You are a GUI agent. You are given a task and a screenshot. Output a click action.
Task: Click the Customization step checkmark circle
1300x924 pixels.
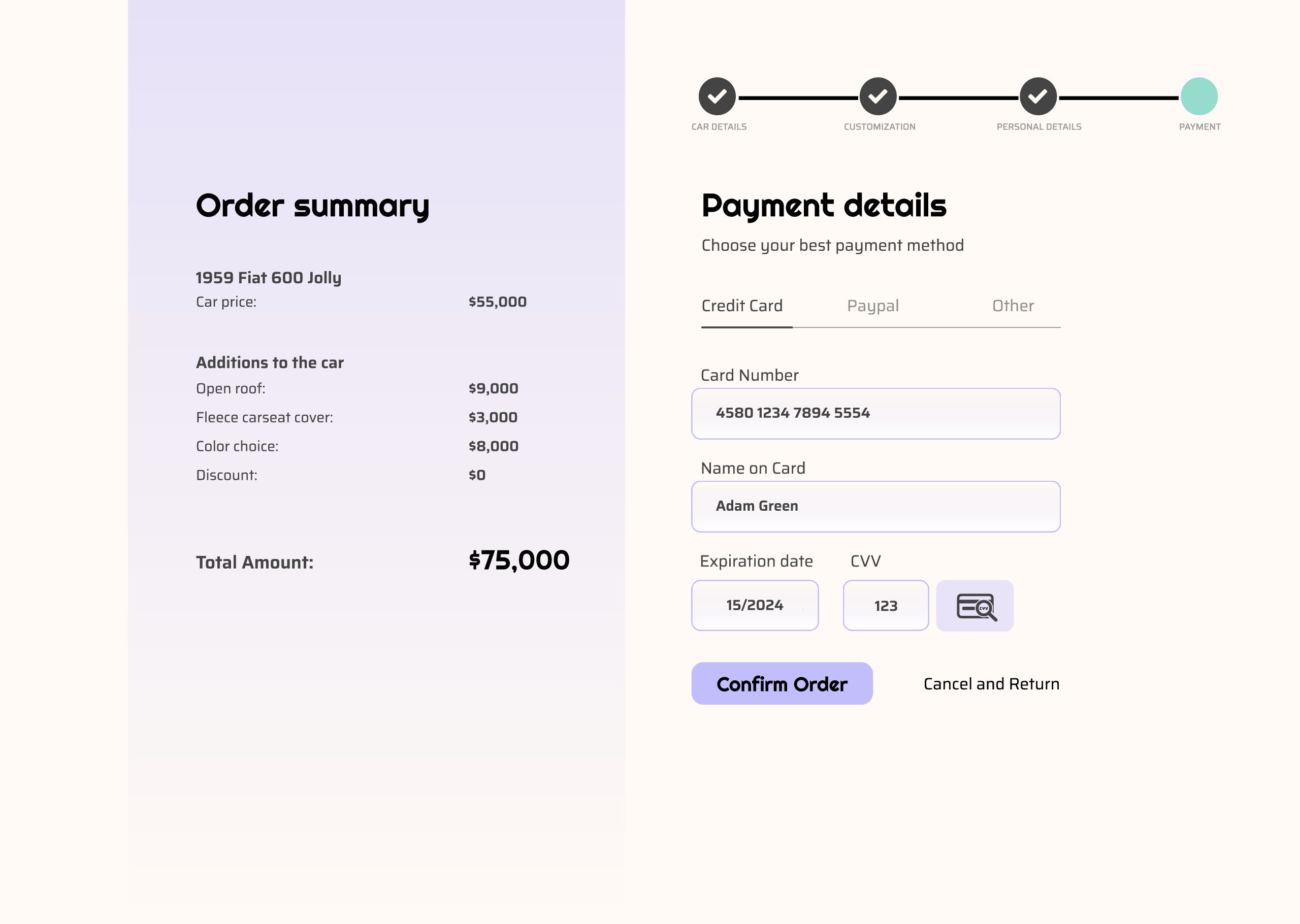coord(878,96)
